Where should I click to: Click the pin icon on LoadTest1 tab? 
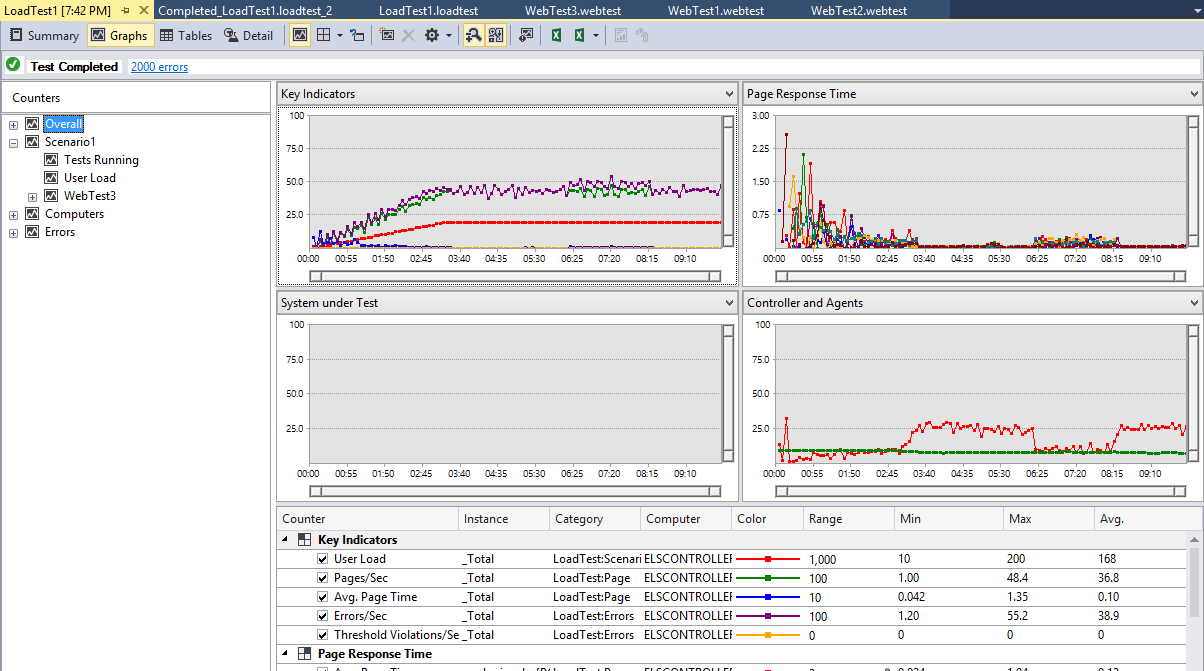coord(125,10)
